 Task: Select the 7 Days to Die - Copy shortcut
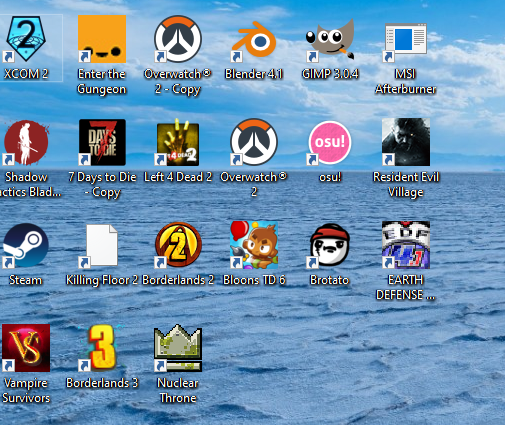pyautogui.click(x=102, y=142)
